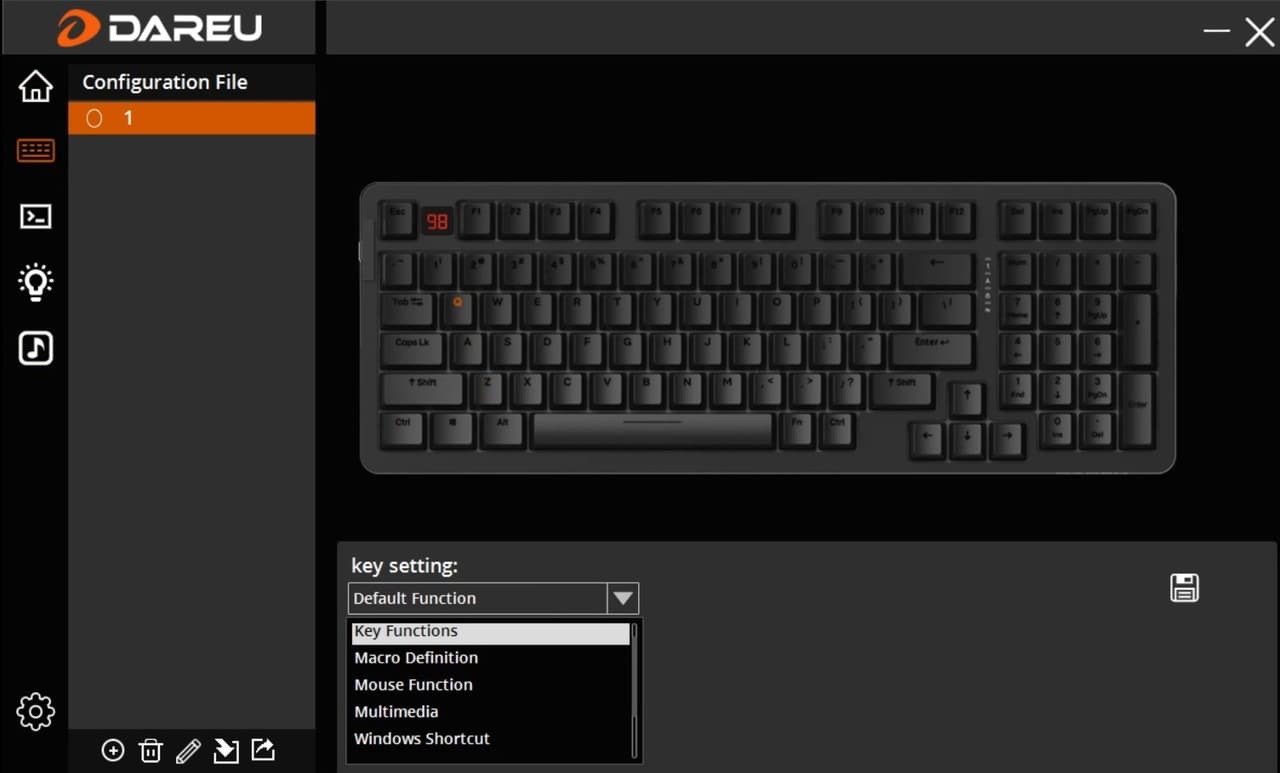Save key settings with floppy disk icon
Image resolution: width=1280 pixels, height=773 pixels.
pyautogui.click(x=1184, y=588)
